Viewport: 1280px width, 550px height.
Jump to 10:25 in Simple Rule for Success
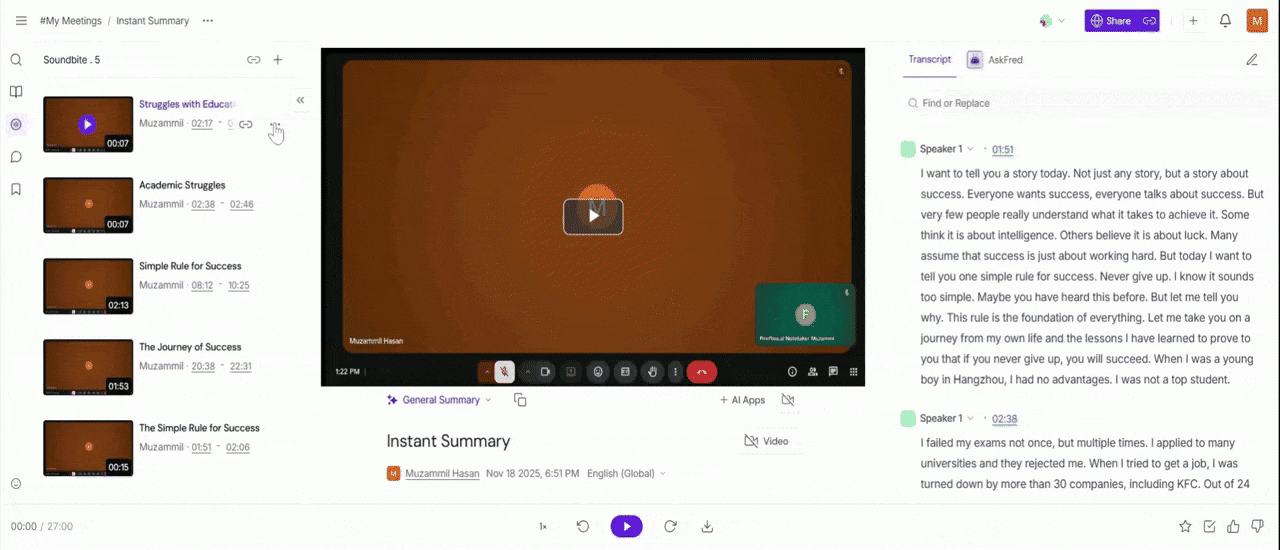pos(239,285)
